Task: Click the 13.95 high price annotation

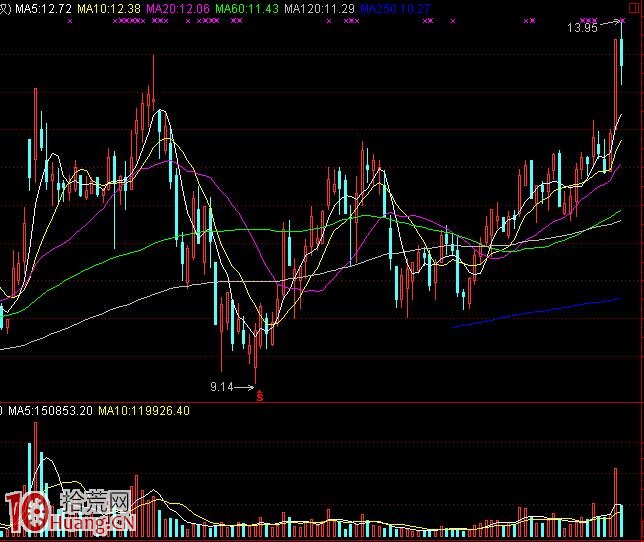Action: click(582, 28)
